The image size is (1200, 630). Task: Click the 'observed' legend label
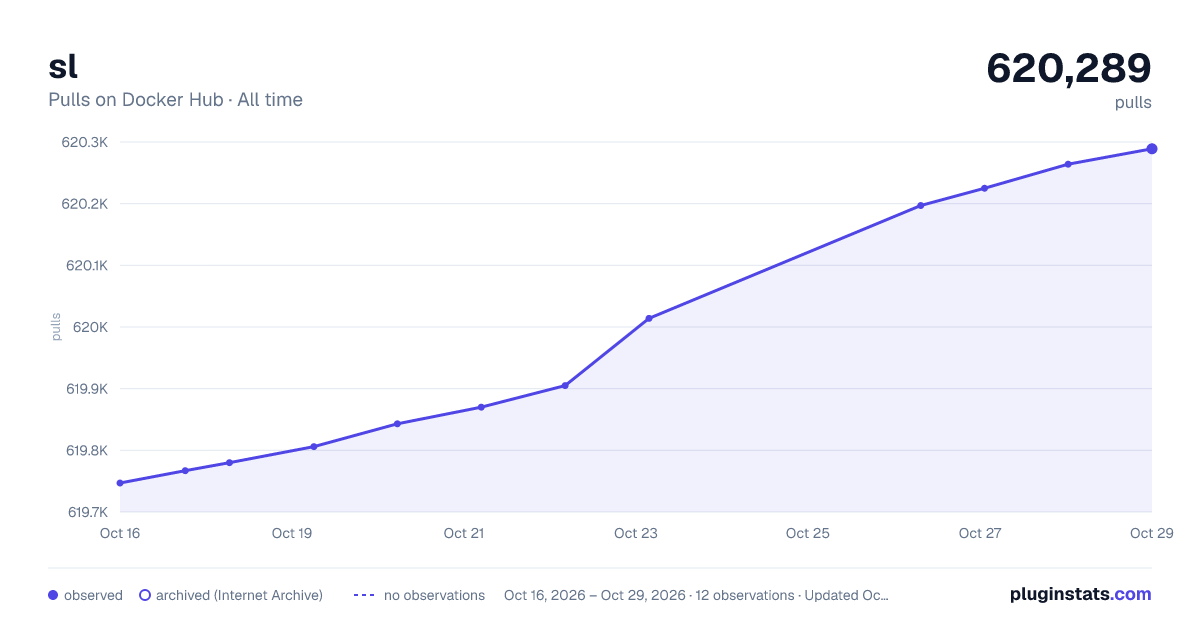click(93, 595)
